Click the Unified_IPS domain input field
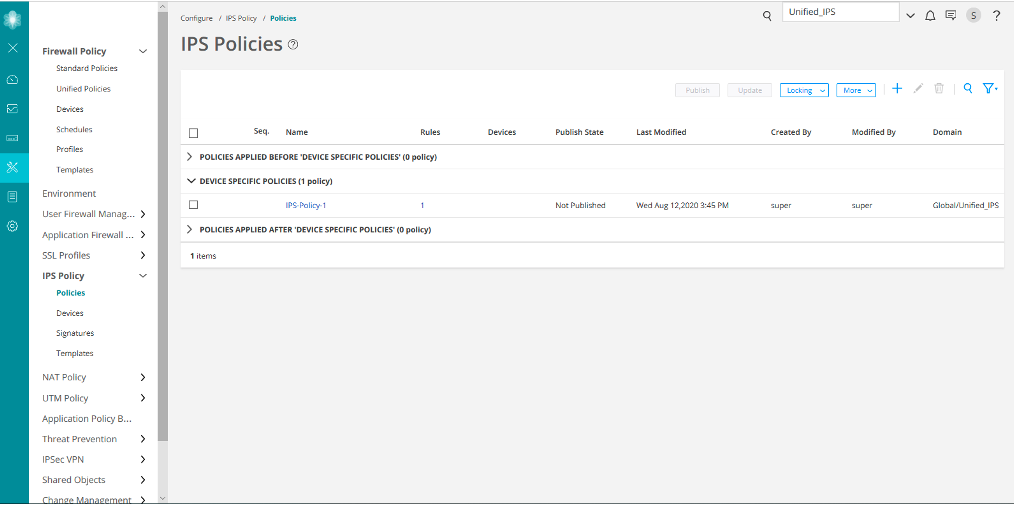The image size is (1014, 512). 841,13
